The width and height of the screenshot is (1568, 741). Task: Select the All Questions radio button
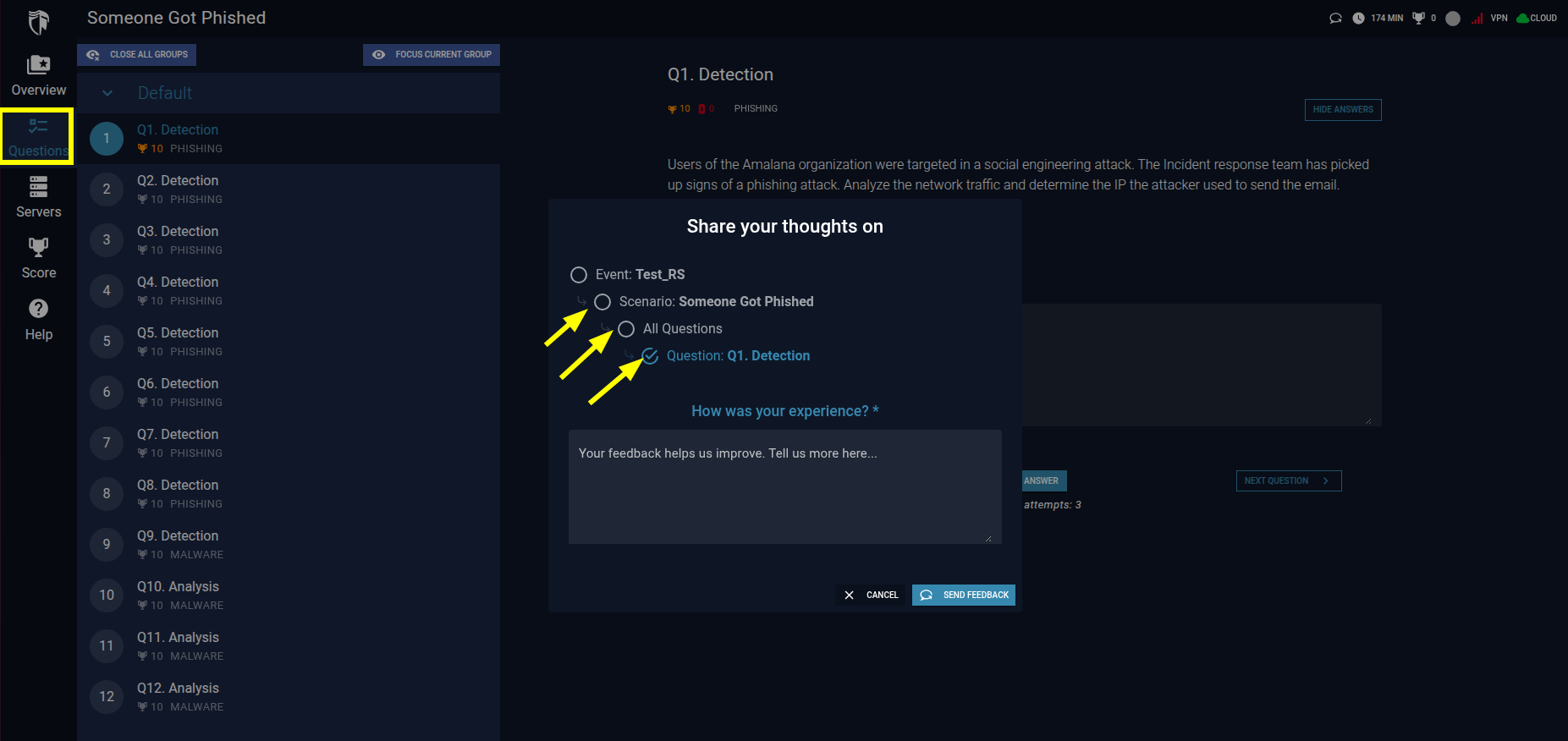point(626,329)
